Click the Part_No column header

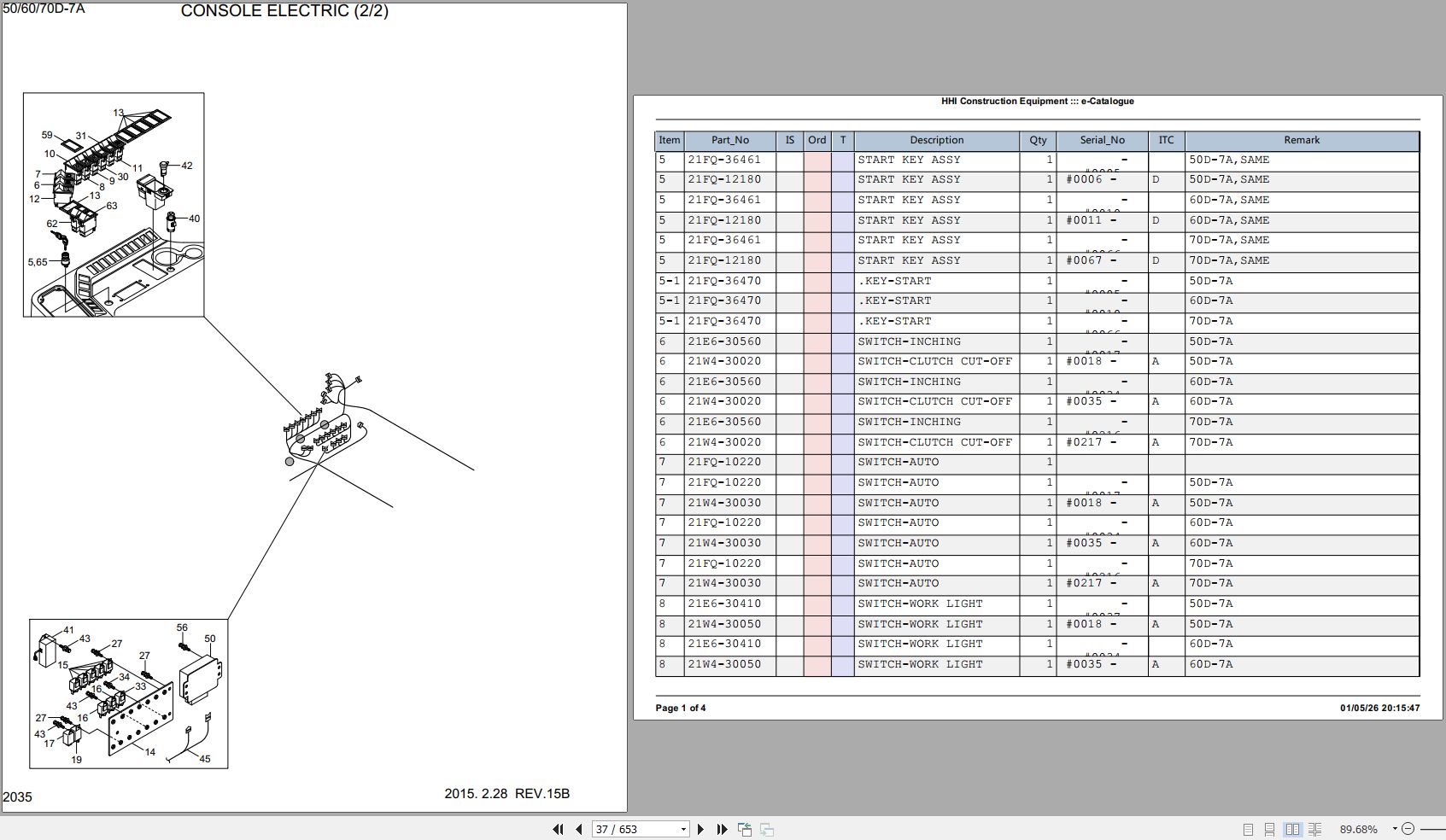pyautogui.click(x=730, y=140)
